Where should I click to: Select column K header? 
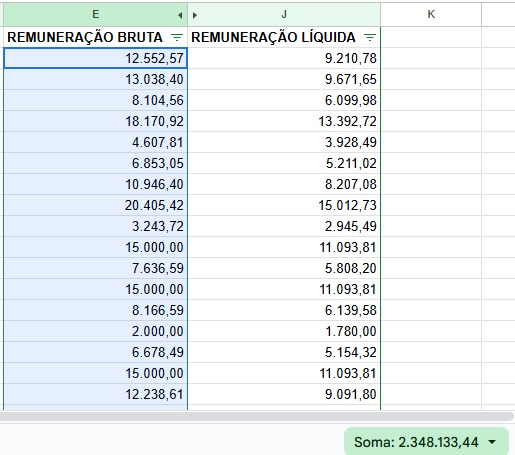431,14
